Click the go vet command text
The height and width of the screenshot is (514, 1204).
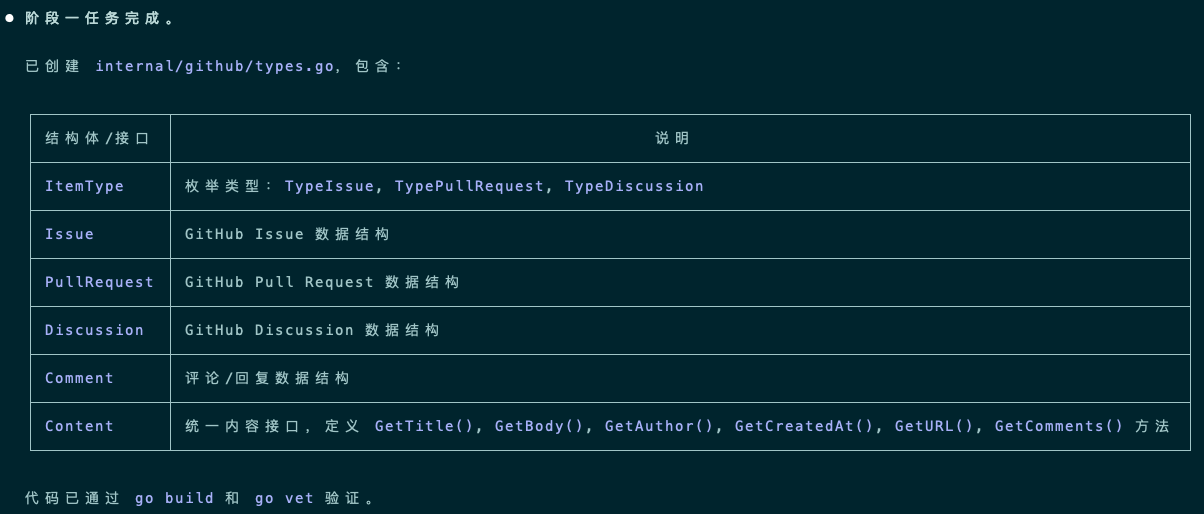coord(284,498)
